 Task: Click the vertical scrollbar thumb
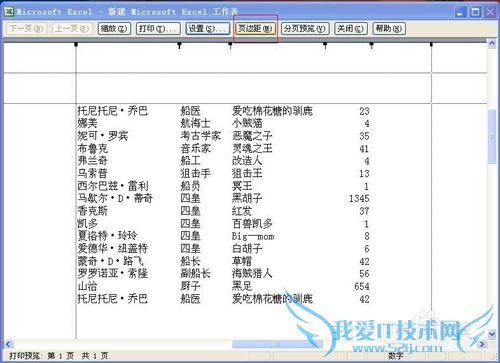tap(492, 137)
